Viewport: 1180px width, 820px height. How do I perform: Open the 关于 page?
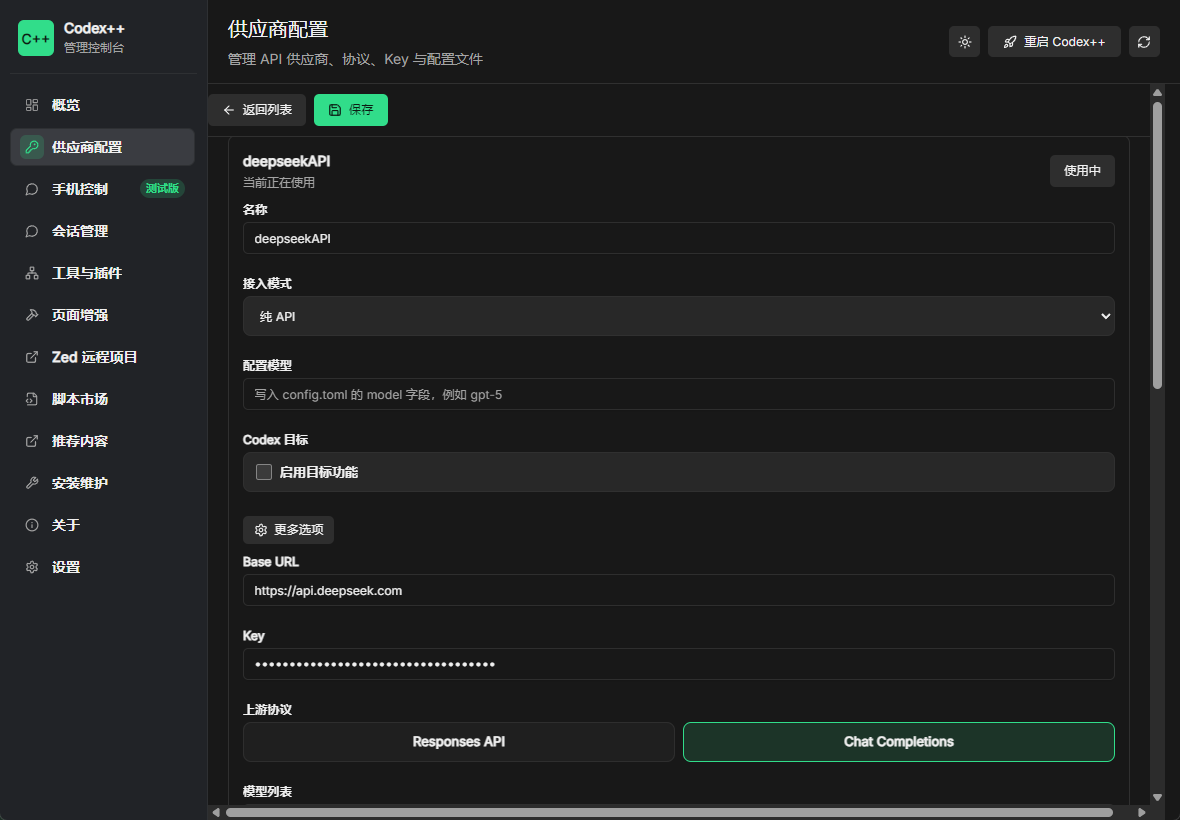pyautogui.click(x=102, y=525)
